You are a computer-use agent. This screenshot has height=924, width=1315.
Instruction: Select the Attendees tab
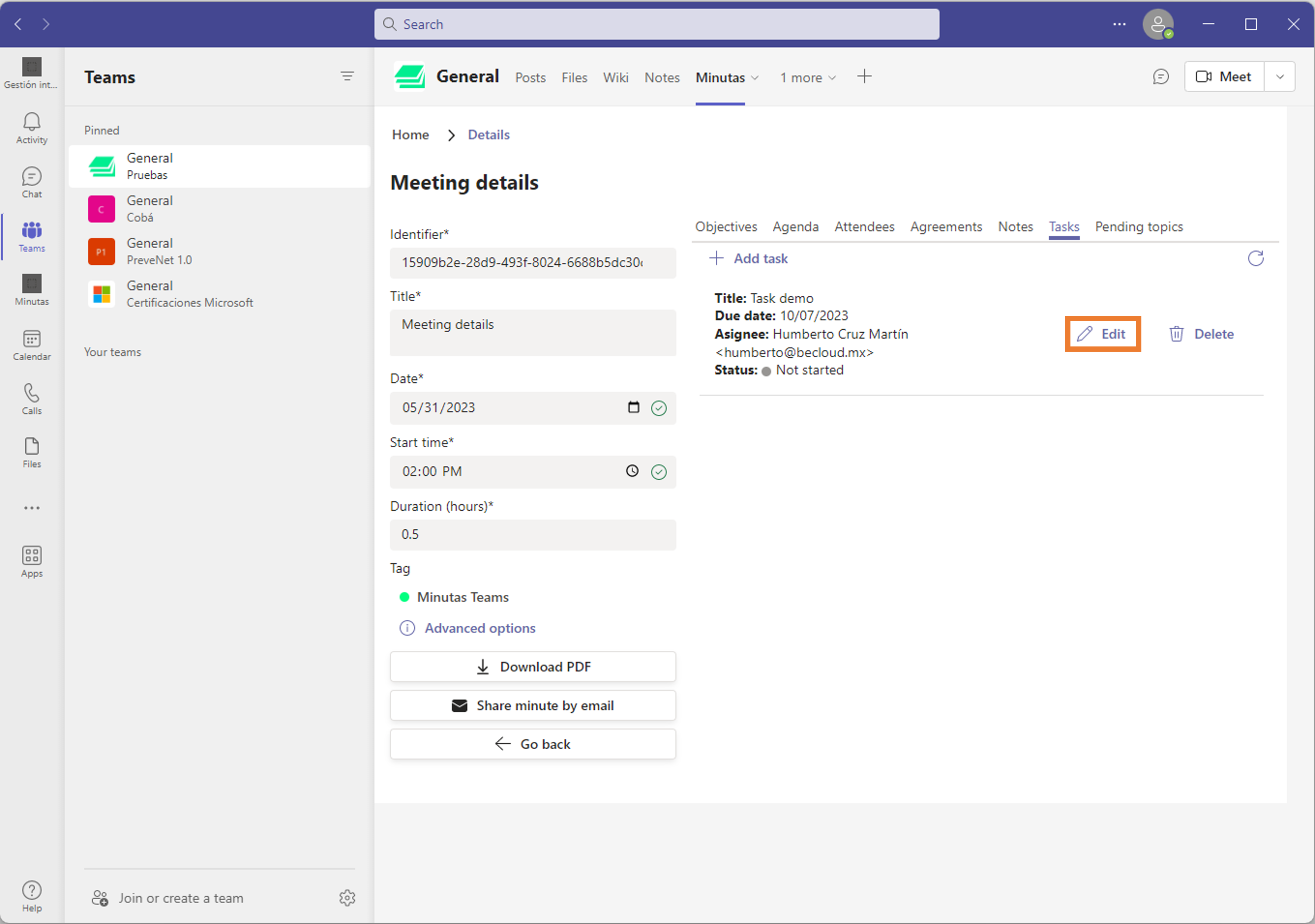click(864, 227)
